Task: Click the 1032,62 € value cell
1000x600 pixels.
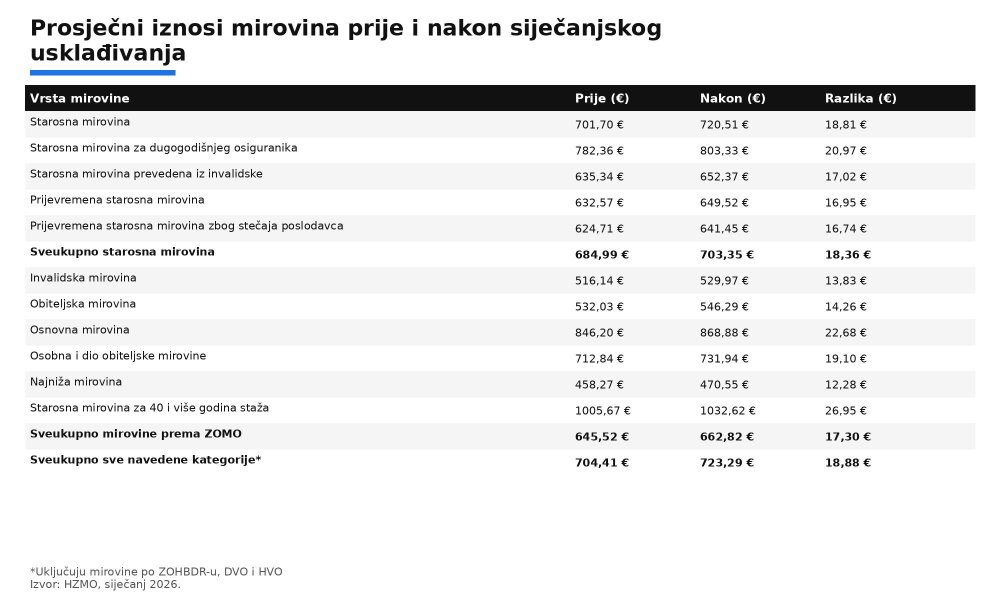Action: [727, 410]
